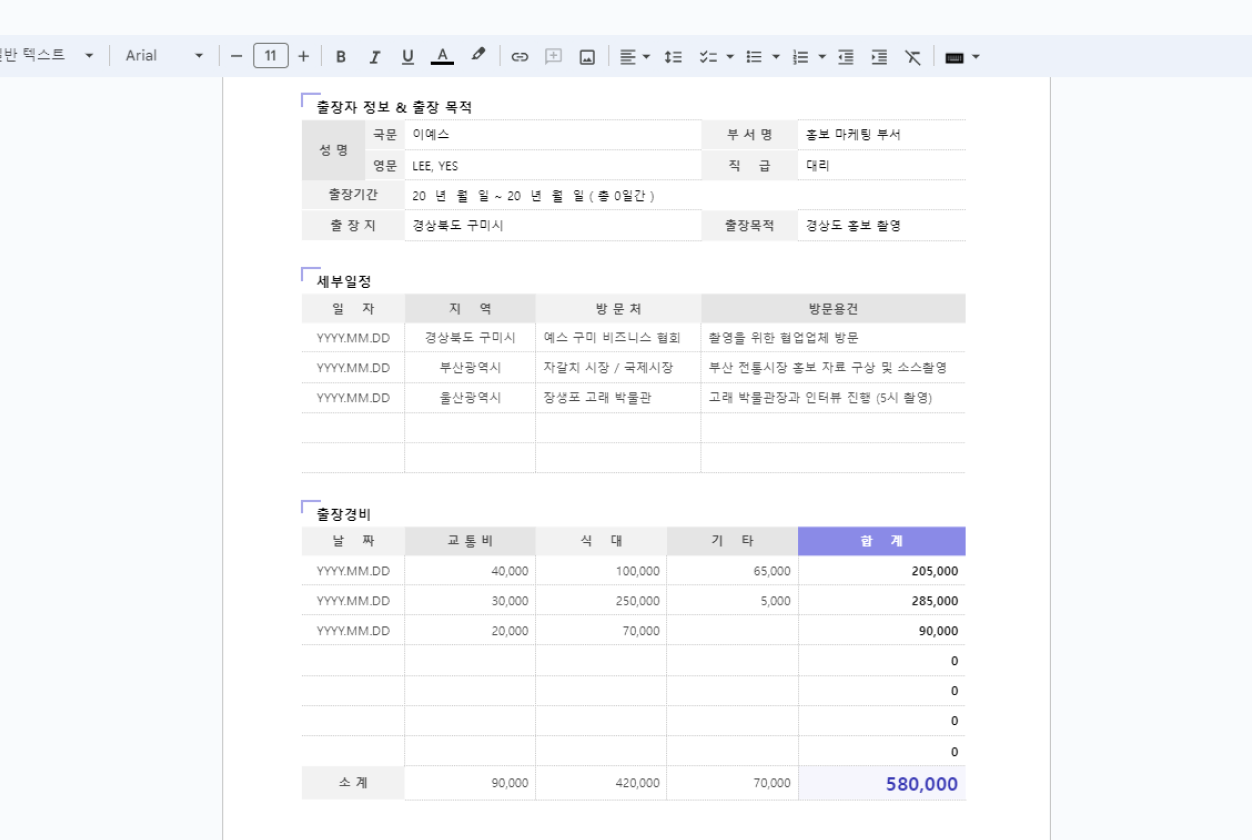Screen dimensions: 1252x840
Task: Toggle underline formatting in toolbar
Action: (408, 56)
